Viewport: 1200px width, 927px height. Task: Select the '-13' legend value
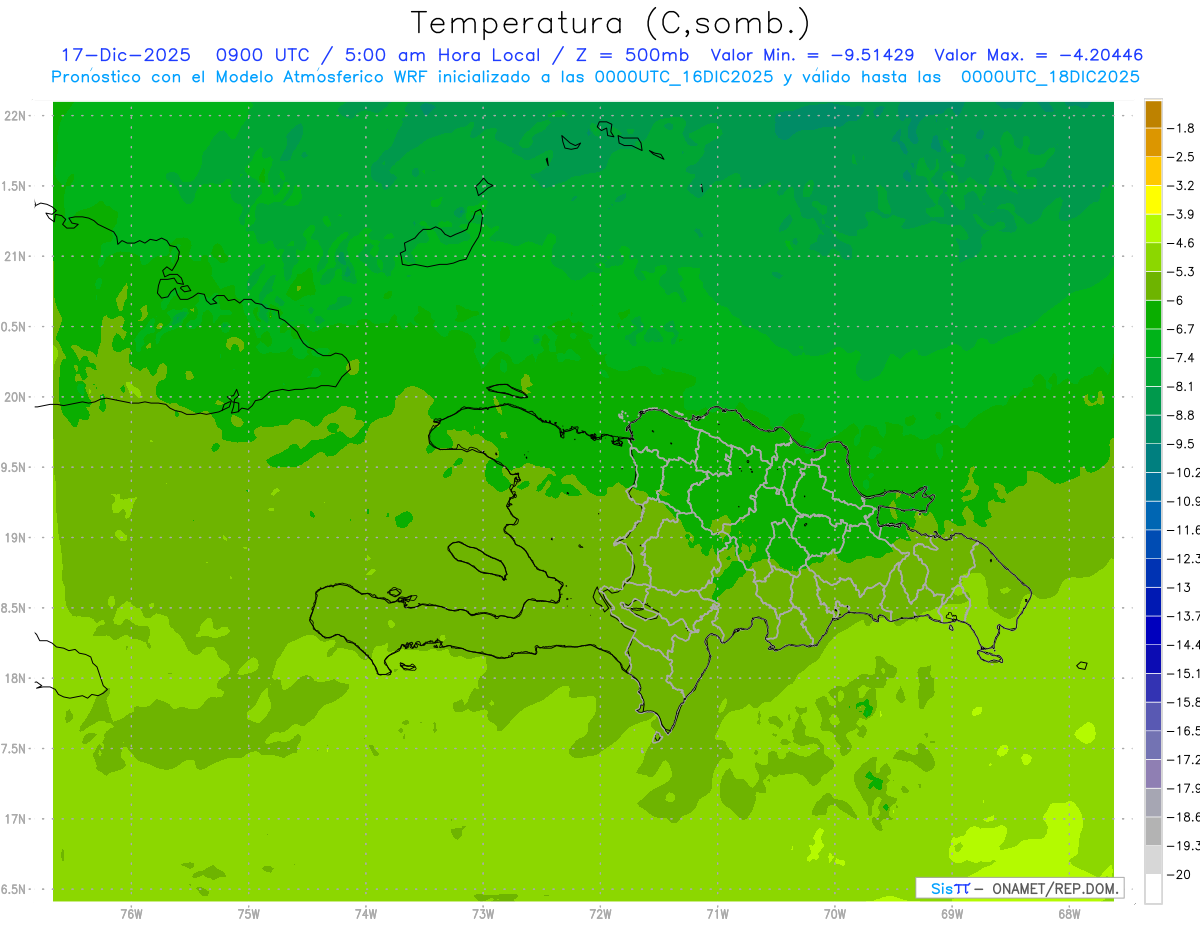pos(1181,587)
